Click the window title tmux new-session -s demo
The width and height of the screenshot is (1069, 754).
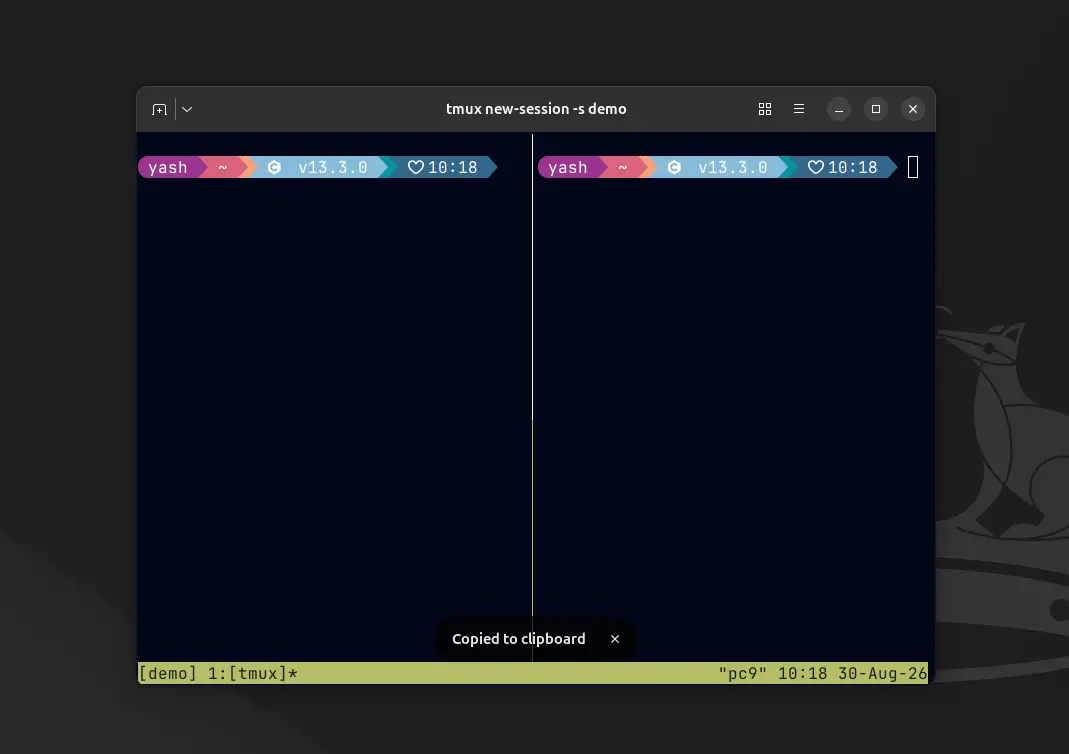point(536,109)
